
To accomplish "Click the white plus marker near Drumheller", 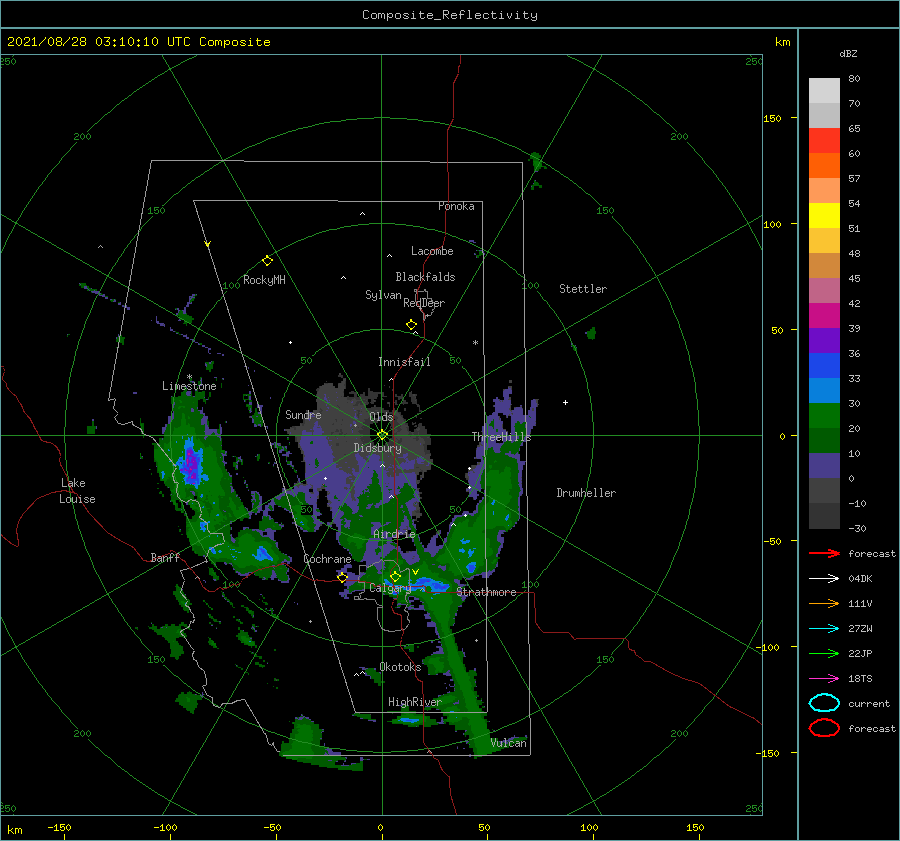I will [x=565, y=402].
